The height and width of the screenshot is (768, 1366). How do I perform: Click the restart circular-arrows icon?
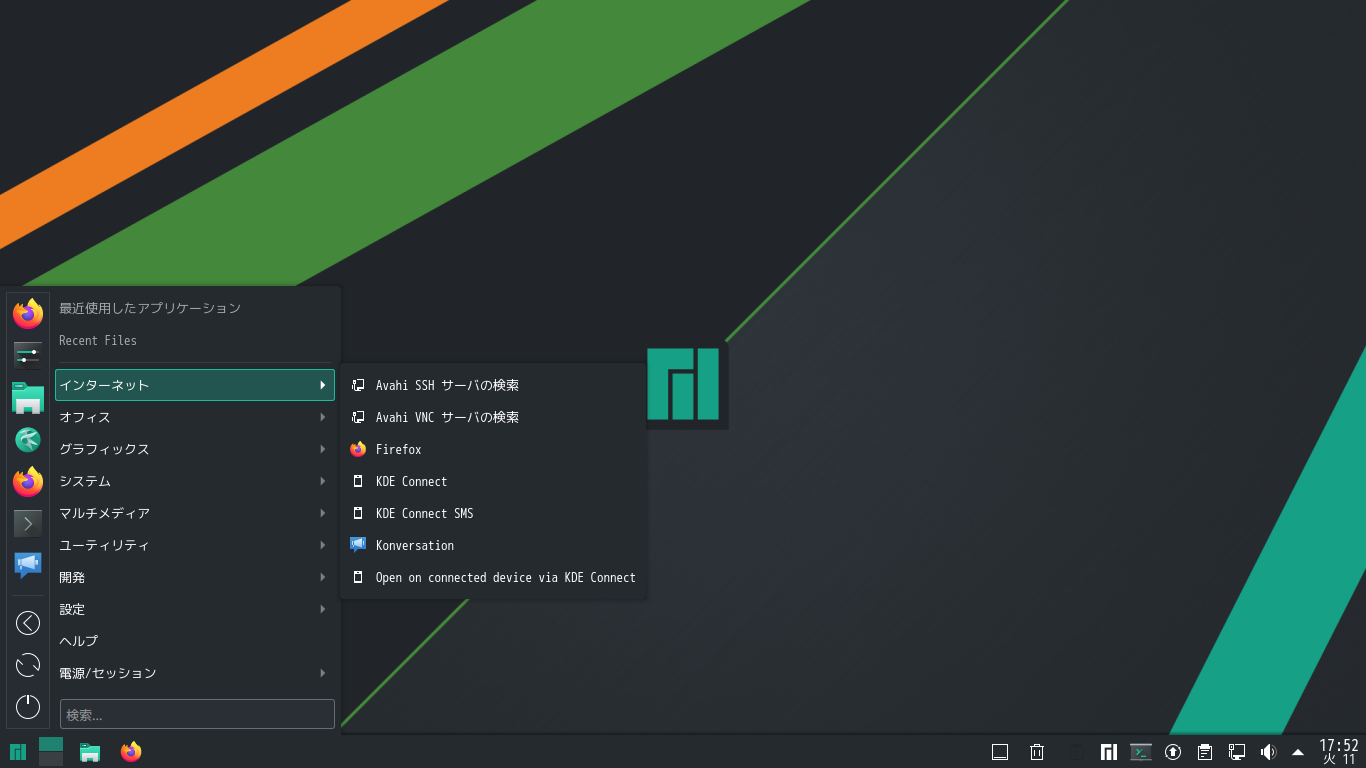(x=28, y=665)
